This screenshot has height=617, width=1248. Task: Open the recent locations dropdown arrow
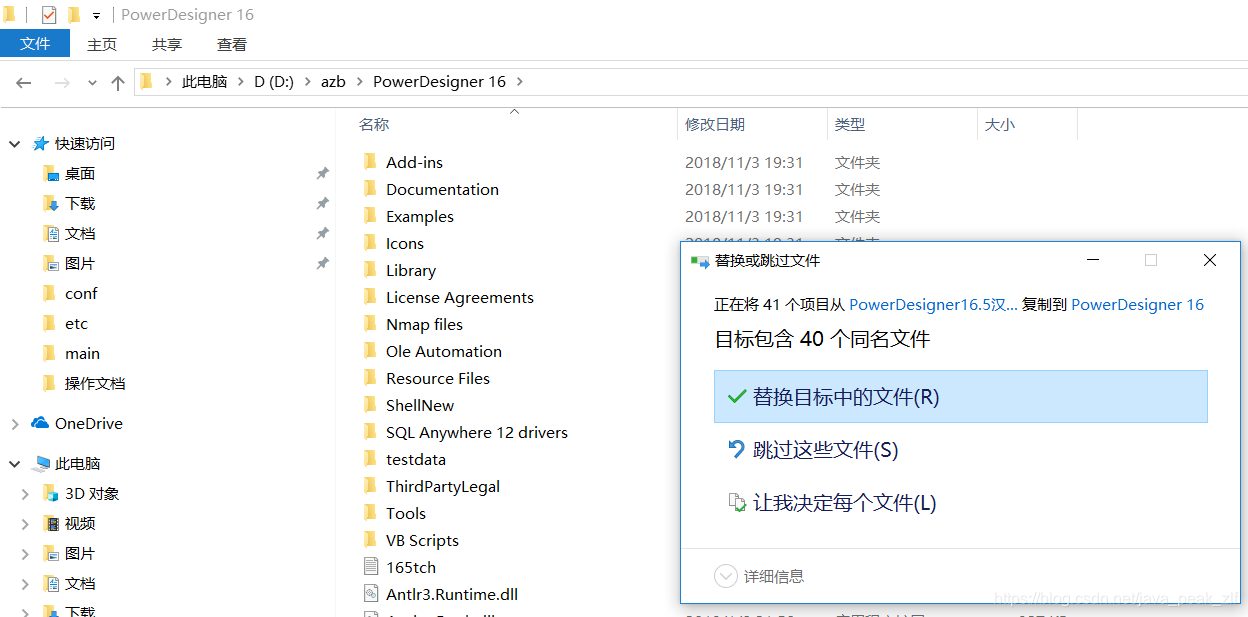pos(92,83)
